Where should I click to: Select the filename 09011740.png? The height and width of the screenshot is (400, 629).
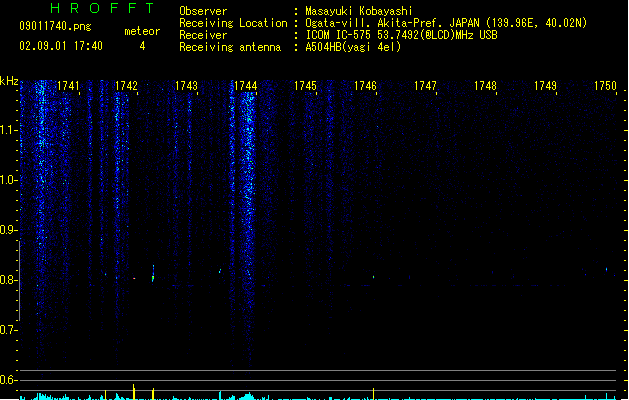point(55,26)
